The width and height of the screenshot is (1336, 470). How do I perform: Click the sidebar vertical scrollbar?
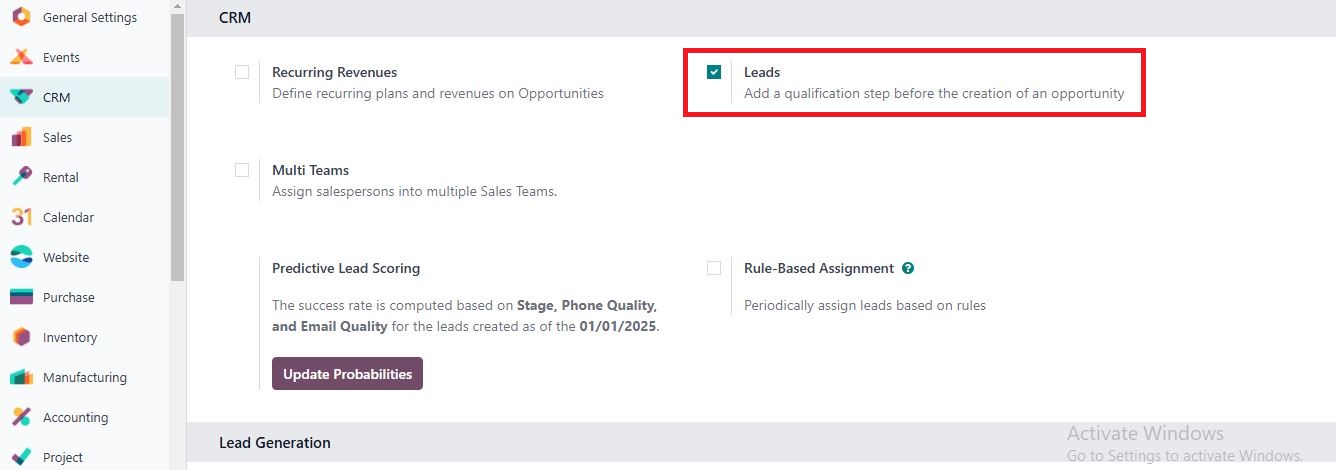pos(178,150)
